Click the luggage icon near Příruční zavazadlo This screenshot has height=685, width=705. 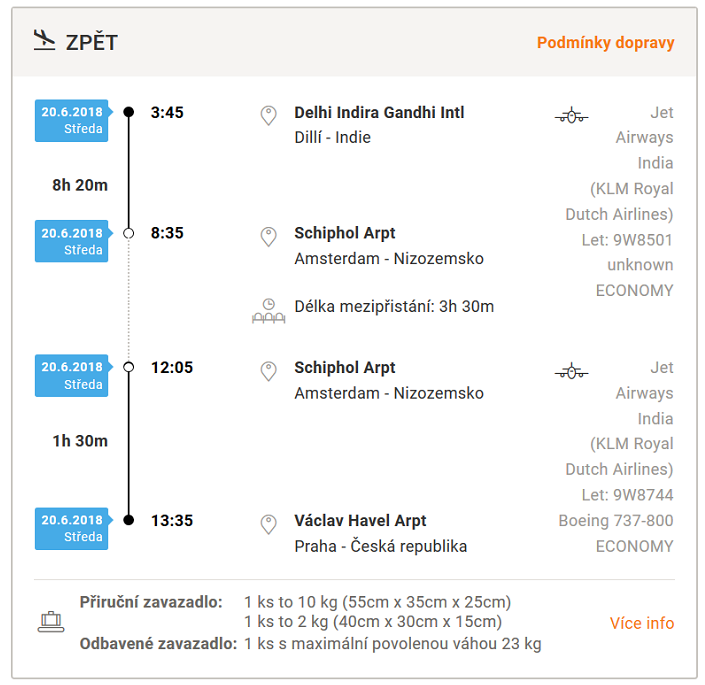tap(51, 622)
